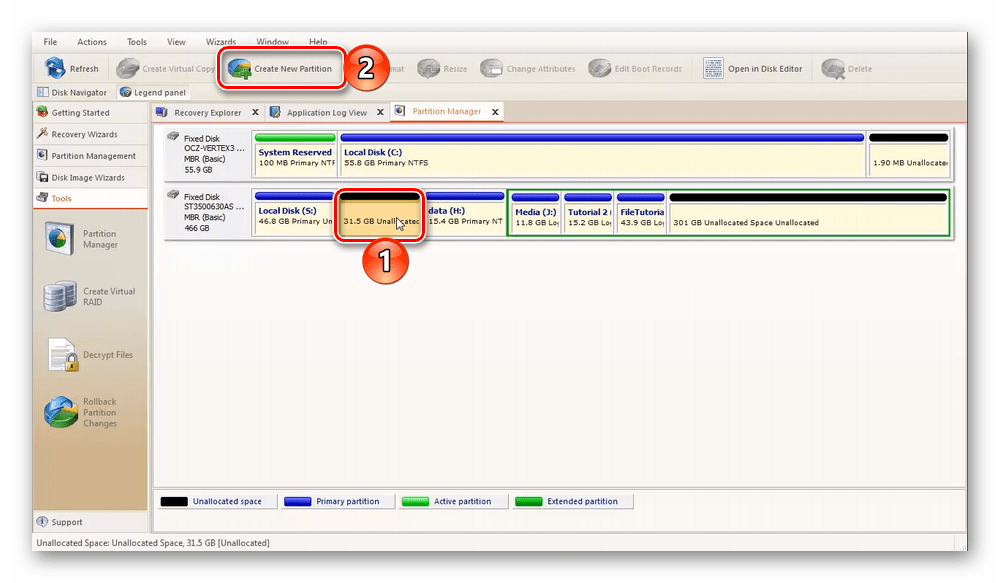This screenshot has height=583, width=1000.
Task: Click the Recovery Wizards sidebar icon
Action: [43, 134]
